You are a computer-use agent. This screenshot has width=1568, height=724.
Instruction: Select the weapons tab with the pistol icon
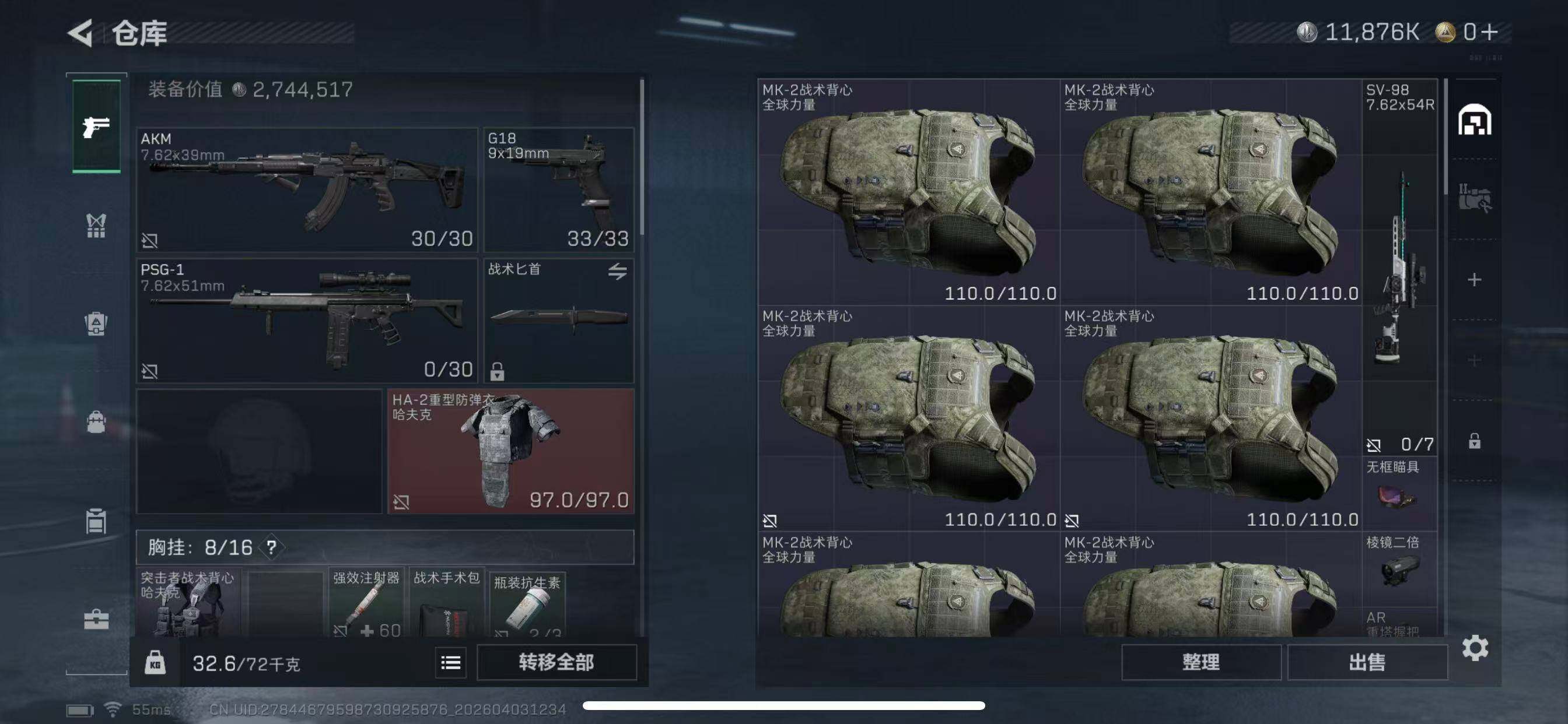(x=96, y=126)
